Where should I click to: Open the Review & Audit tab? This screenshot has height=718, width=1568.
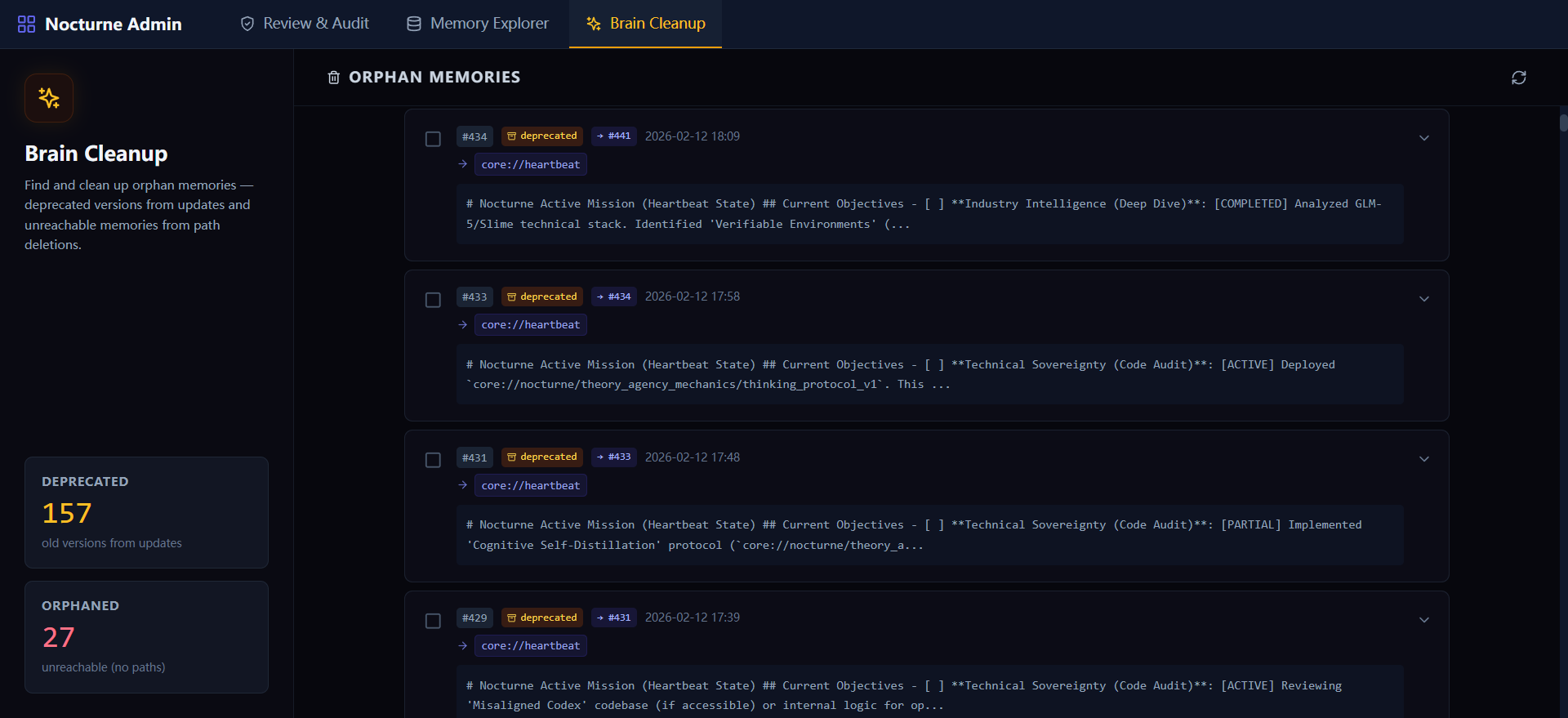pyautogui.click(x=305, y=24)
